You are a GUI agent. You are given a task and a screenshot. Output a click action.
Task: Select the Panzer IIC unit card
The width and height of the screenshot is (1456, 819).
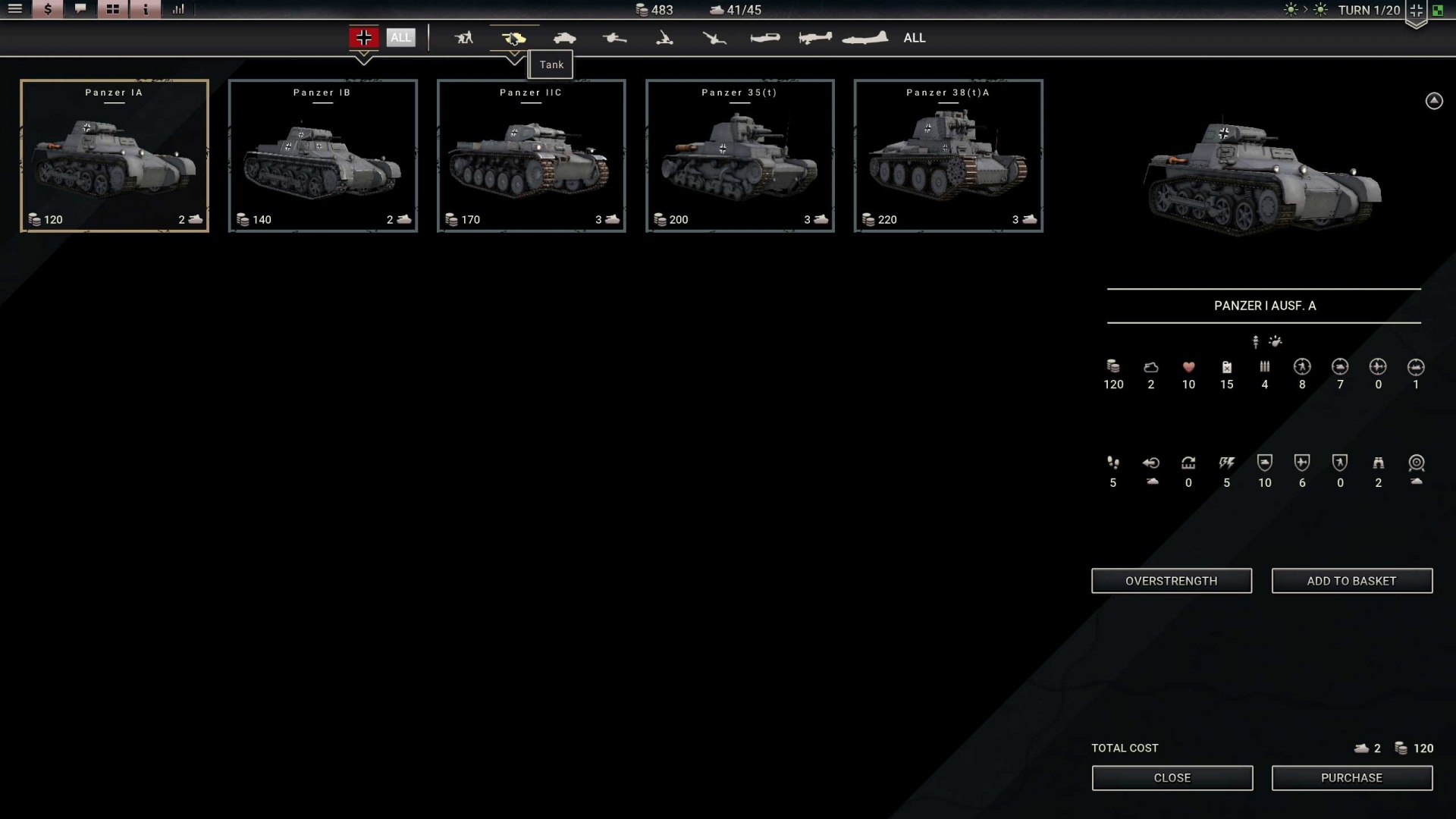(x=532, y=155)
